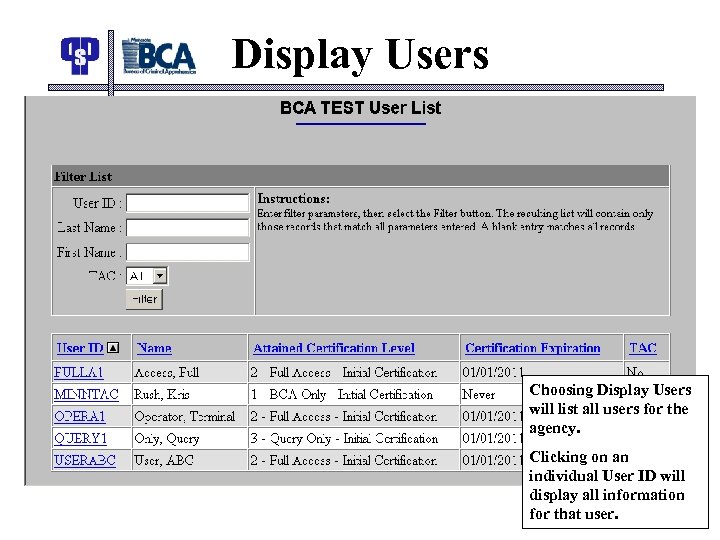The height and width of the screenshot is (540, 720).
Task: Click certification level cell in OPERA1 row
Action: pos(353,416)
